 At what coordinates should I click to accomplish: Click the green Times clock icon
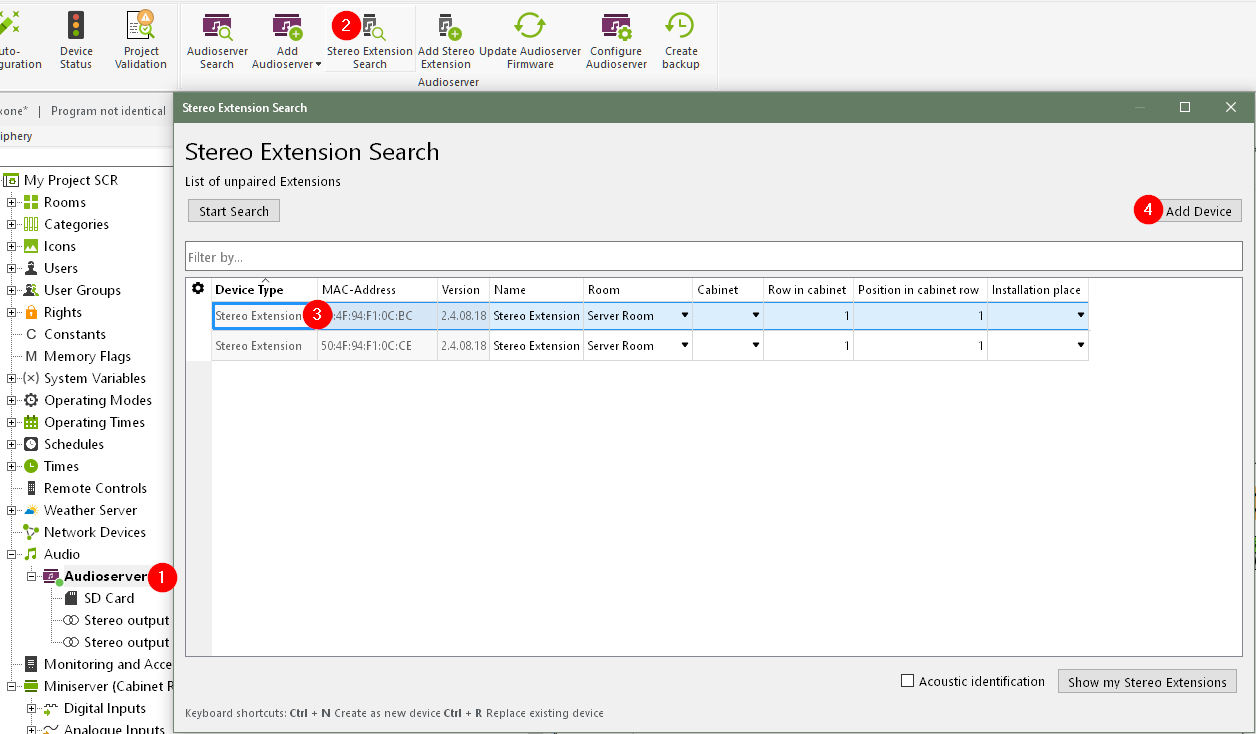(x=31, y=466)
